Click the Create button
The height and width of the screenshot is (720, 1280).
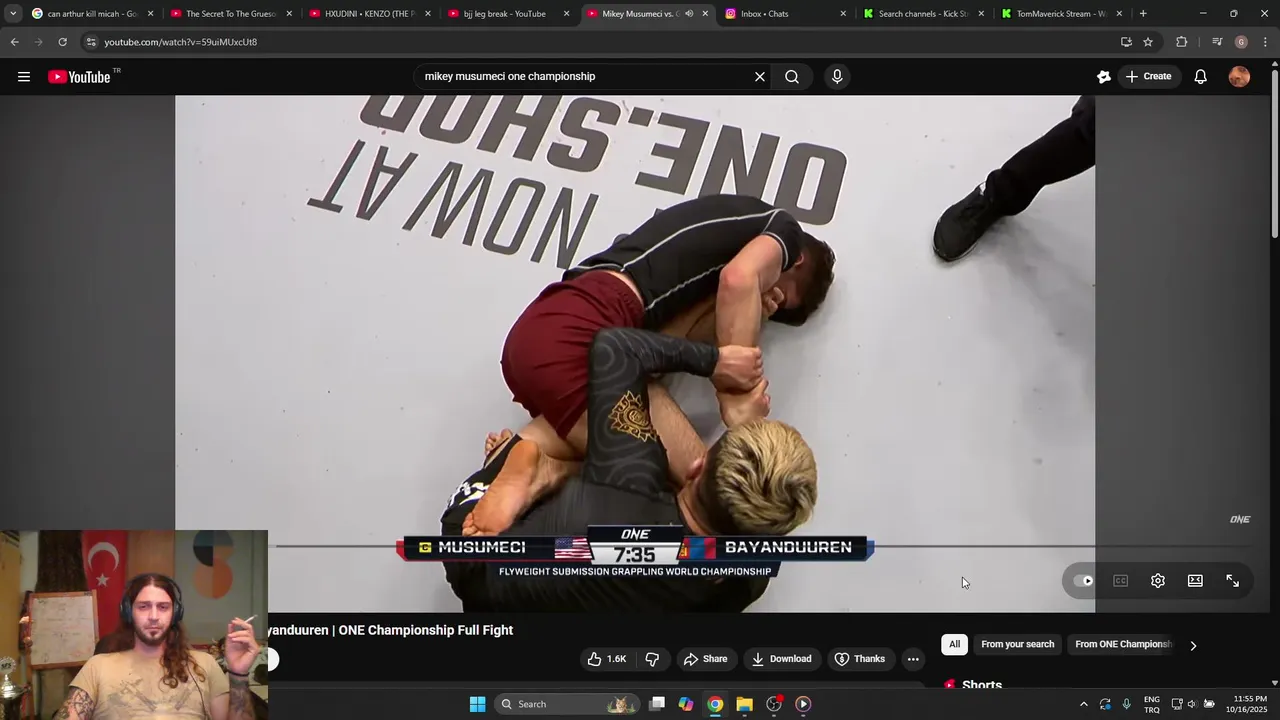(1148, 77)
